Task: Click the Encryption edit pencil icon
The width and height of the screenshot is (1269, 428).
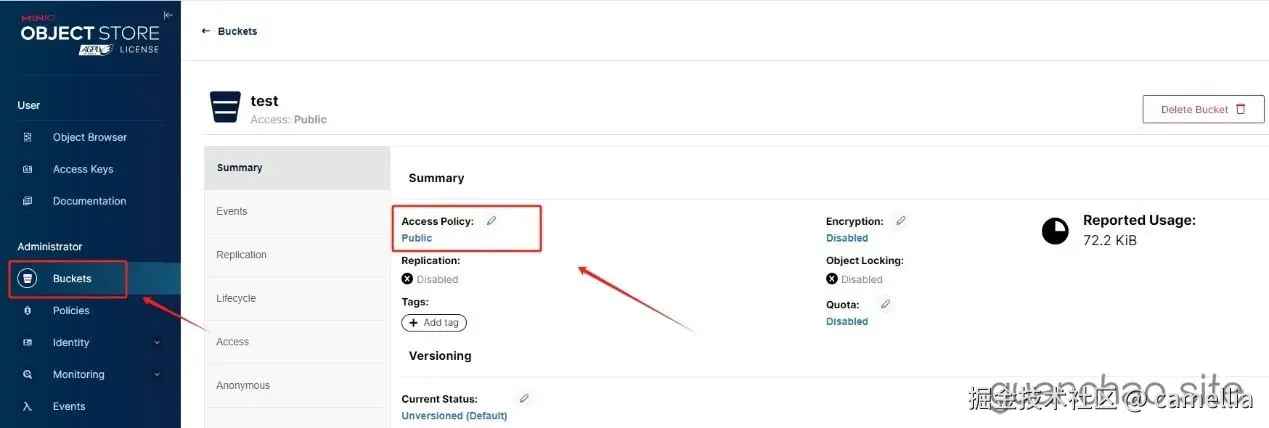Action: tap(901, 221)
